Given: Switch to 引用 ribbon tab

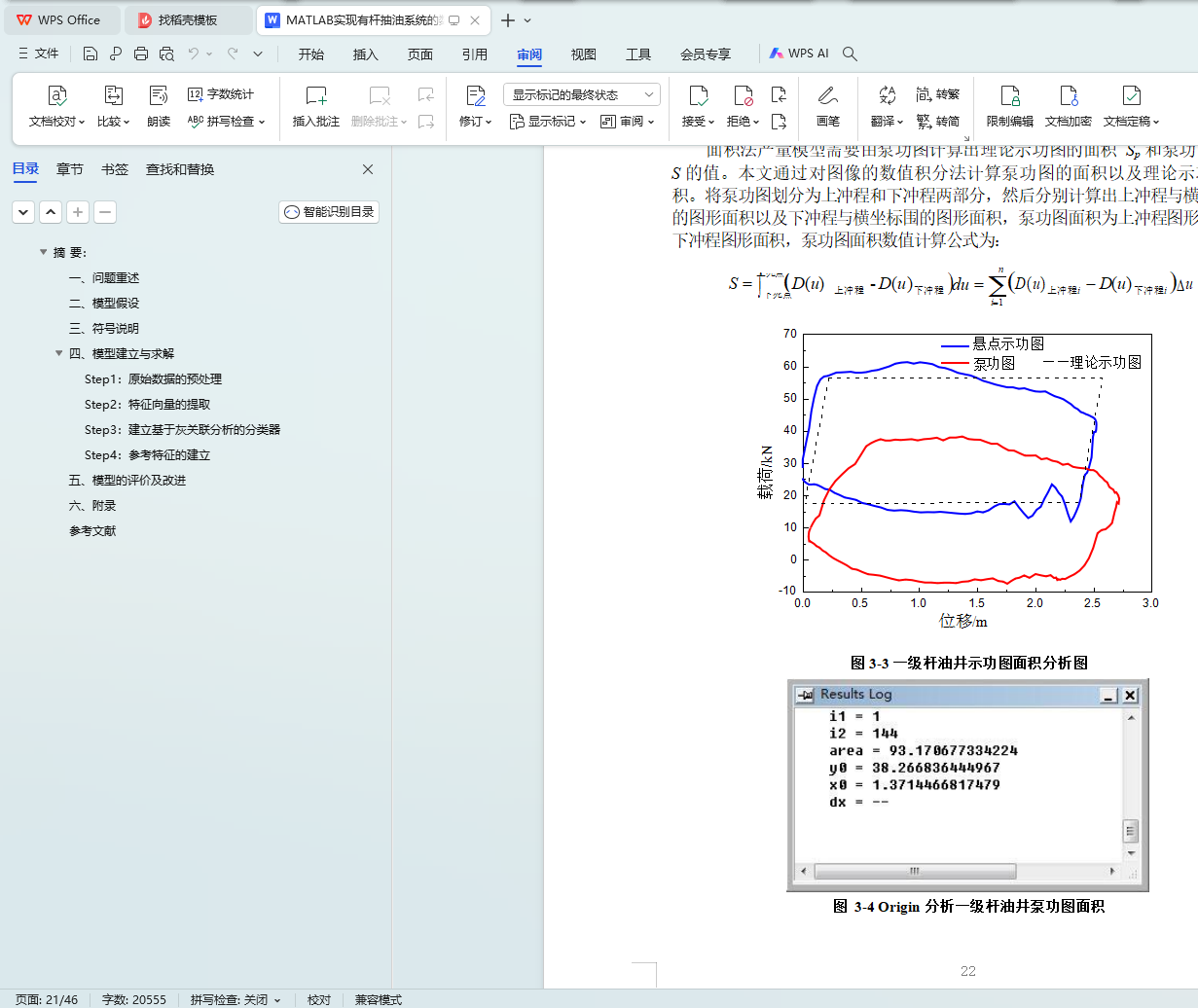Looking at the screenshot, I should pyautogui.click(x=475, y=54).
